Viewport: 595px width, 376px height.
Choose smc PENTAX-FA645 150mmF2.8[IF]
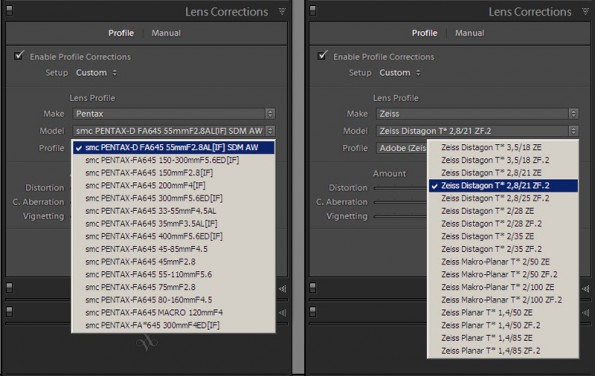[x=173, y=173]
